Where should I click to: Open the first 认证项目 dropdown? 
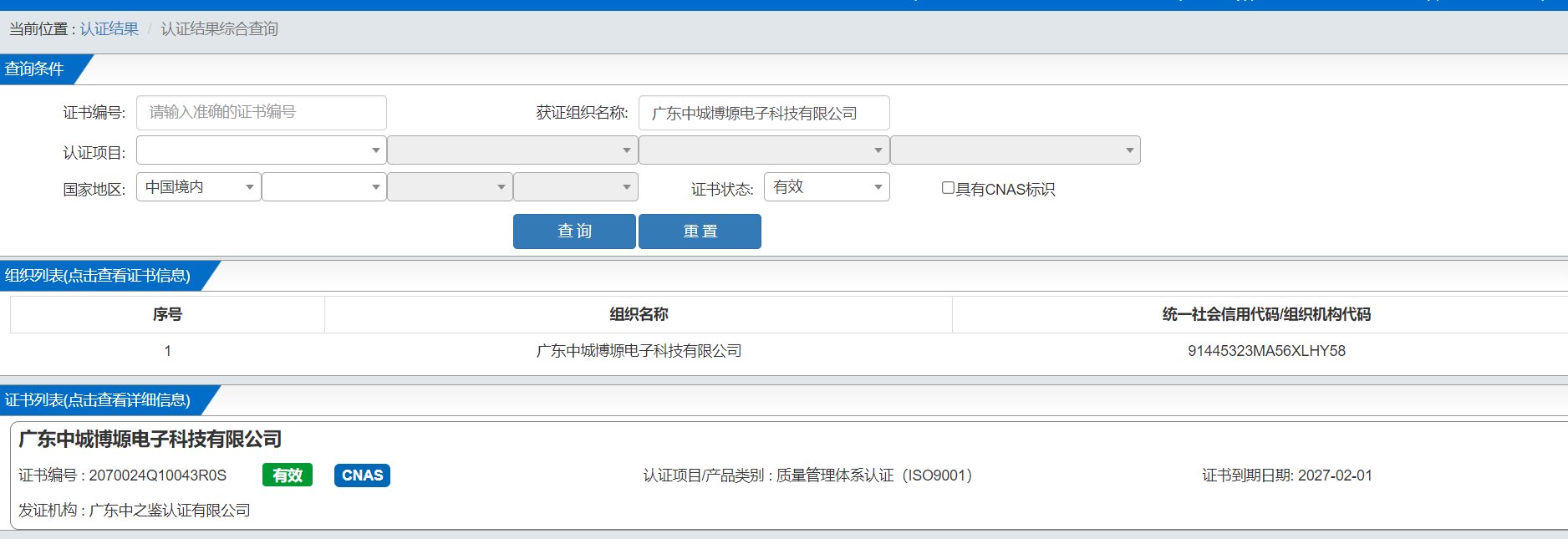[x=262, y=150]
